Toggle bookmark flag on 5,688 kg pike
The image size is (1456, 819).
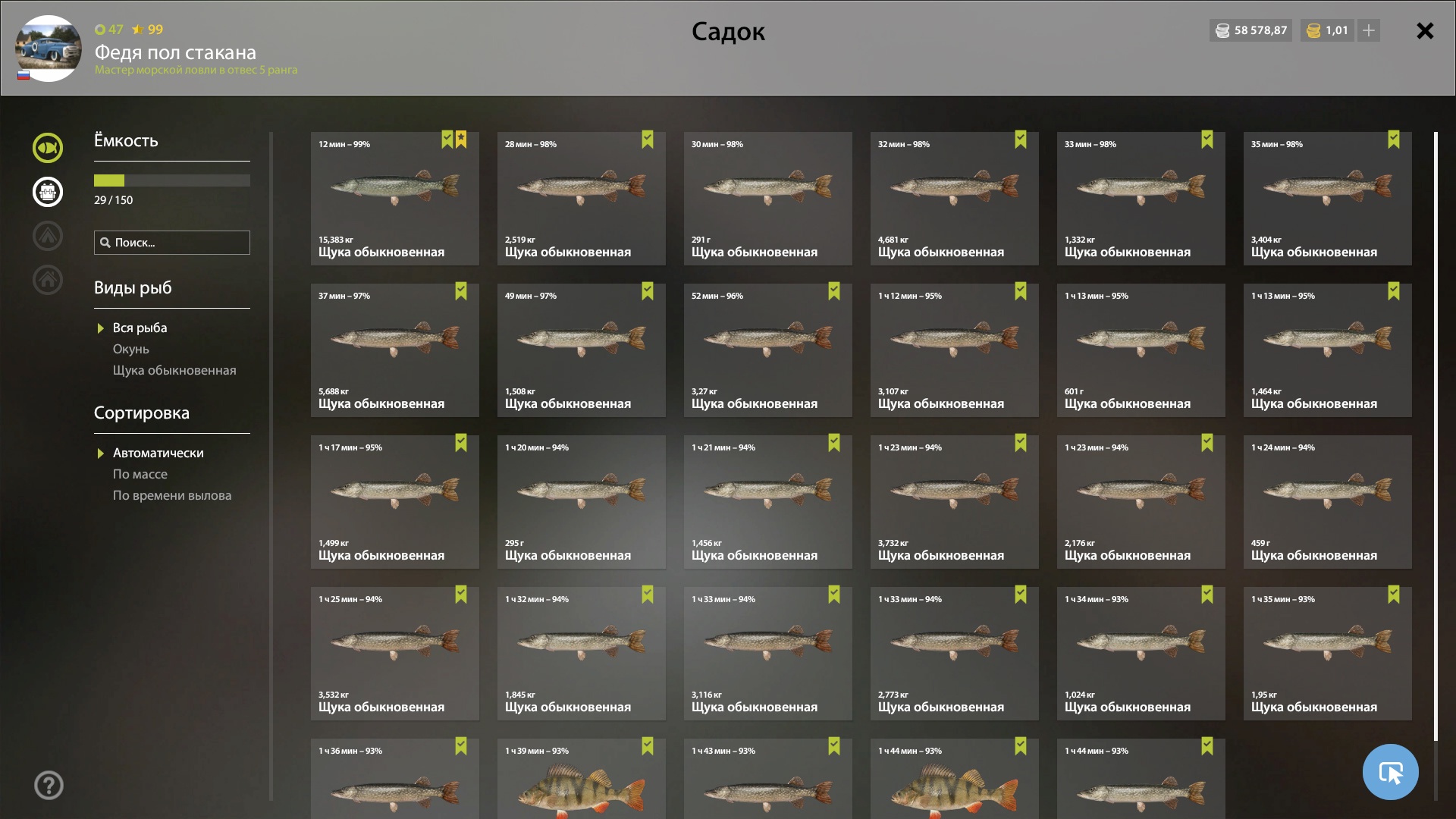[461, 291]
